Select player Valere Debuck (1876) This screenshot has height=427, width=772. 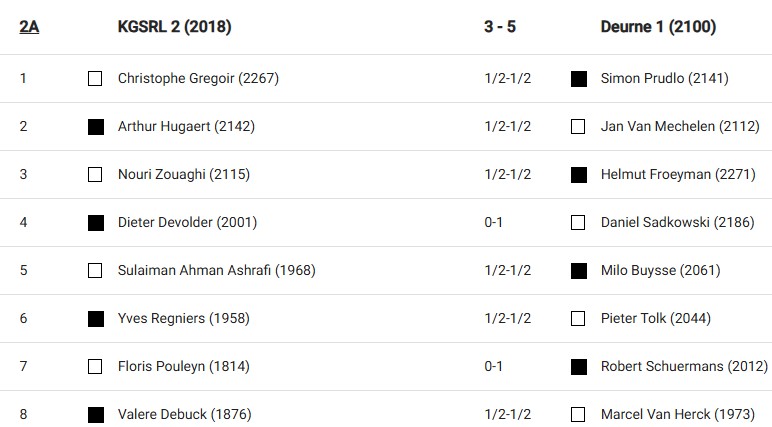click(184, 414)
